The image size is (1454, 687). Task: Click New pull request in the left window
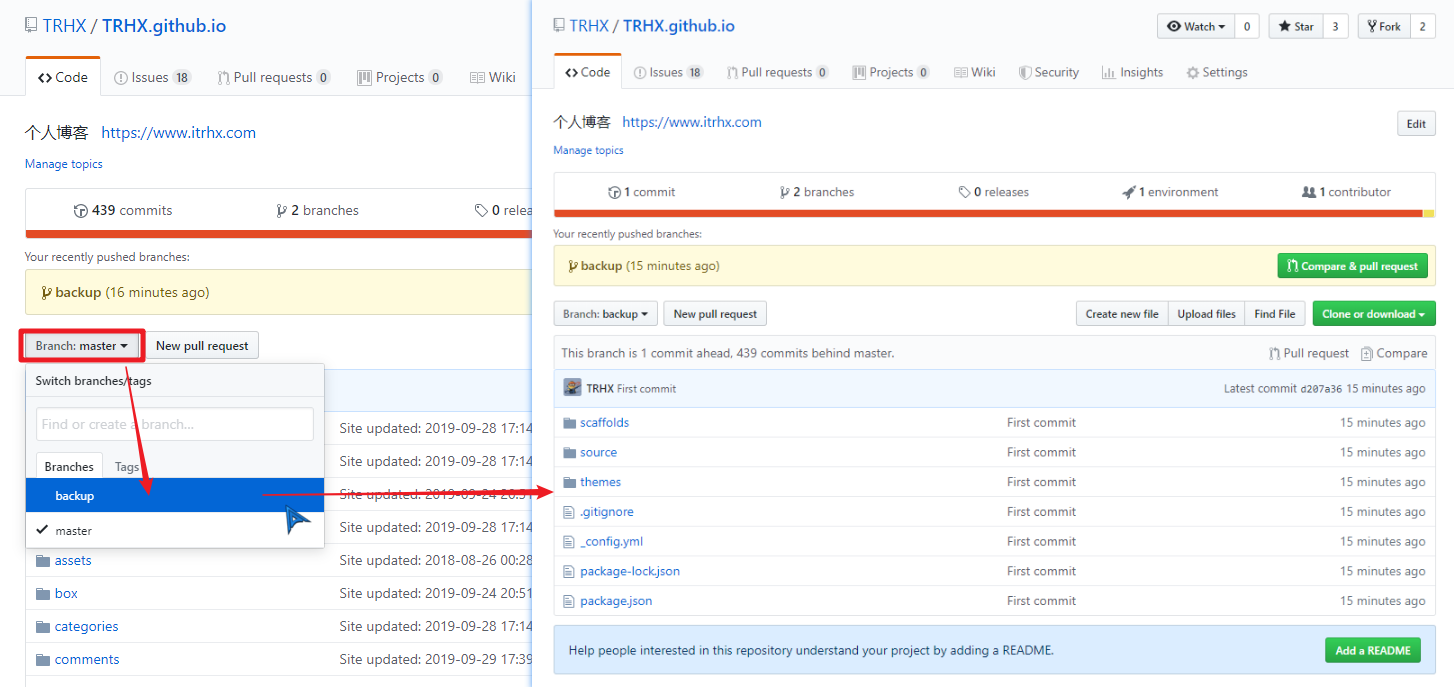point(202,346)
